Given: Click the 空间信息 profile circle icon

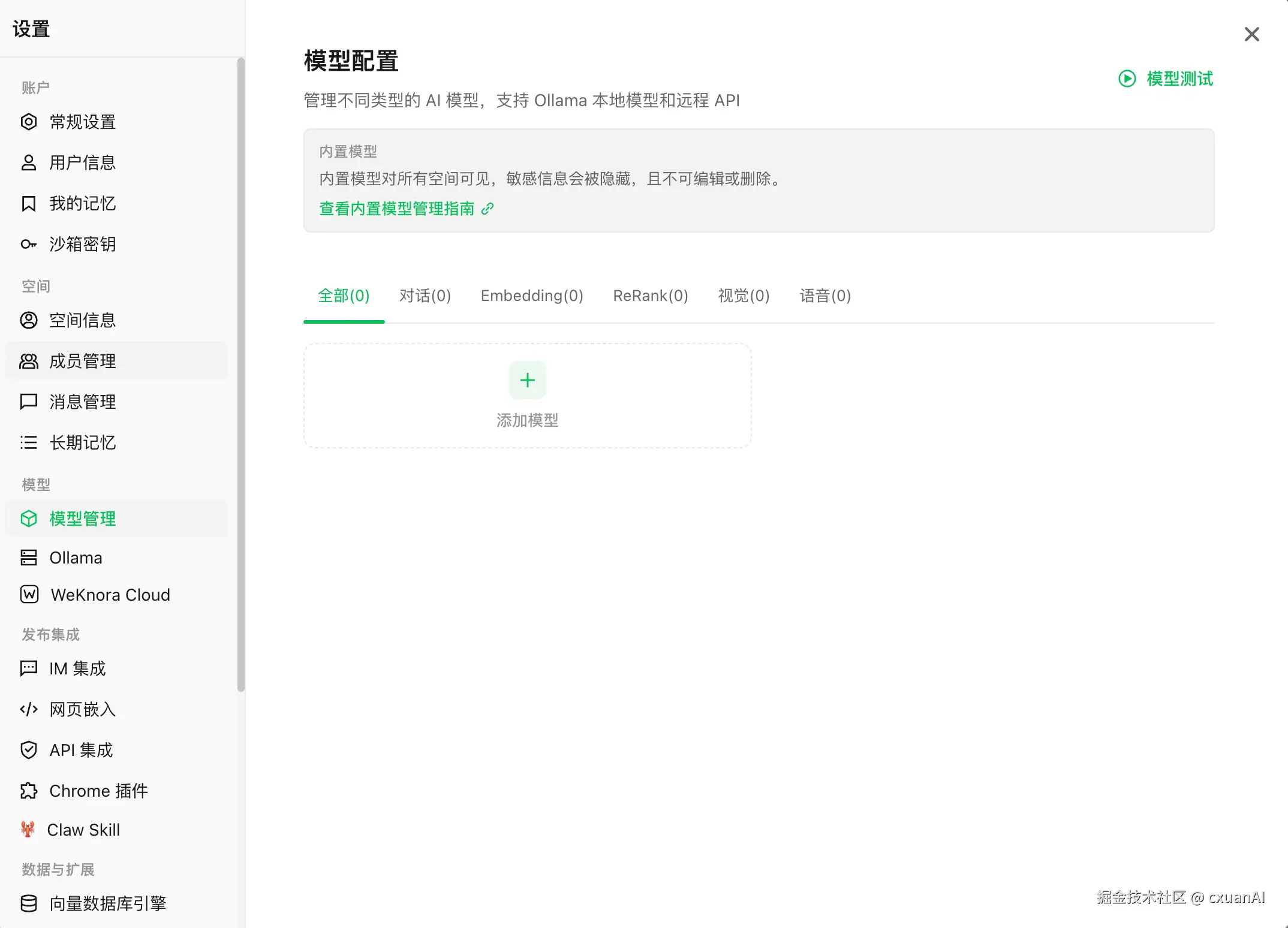Looking at the screenshot, I should [x=29, y=320].
